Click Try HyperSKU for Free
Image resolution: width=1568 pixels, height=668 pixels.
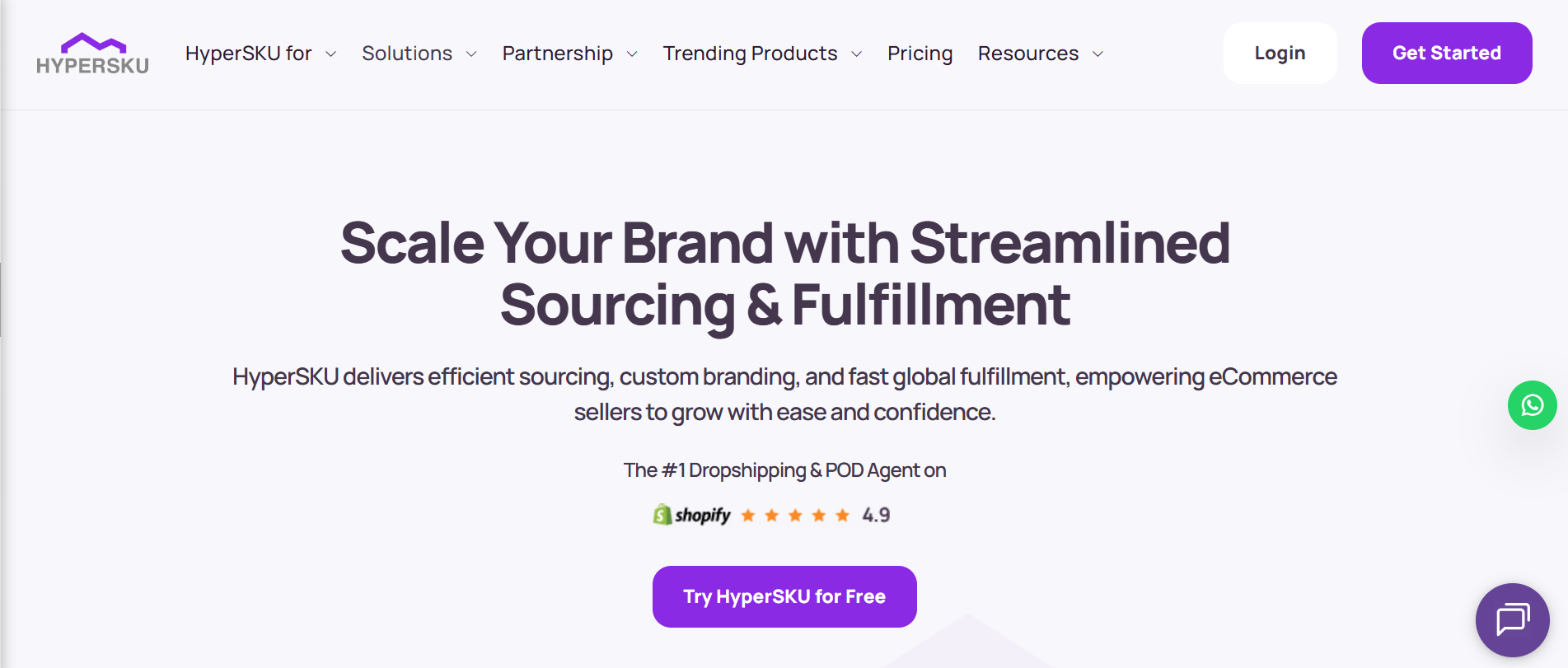(x=784, y=596)
